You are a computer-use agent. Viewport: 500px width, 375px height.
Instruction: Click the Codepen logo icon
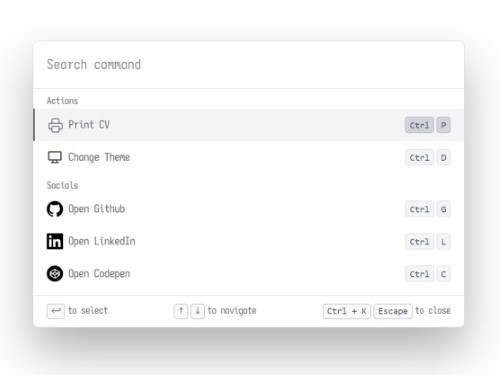[55, 274]
